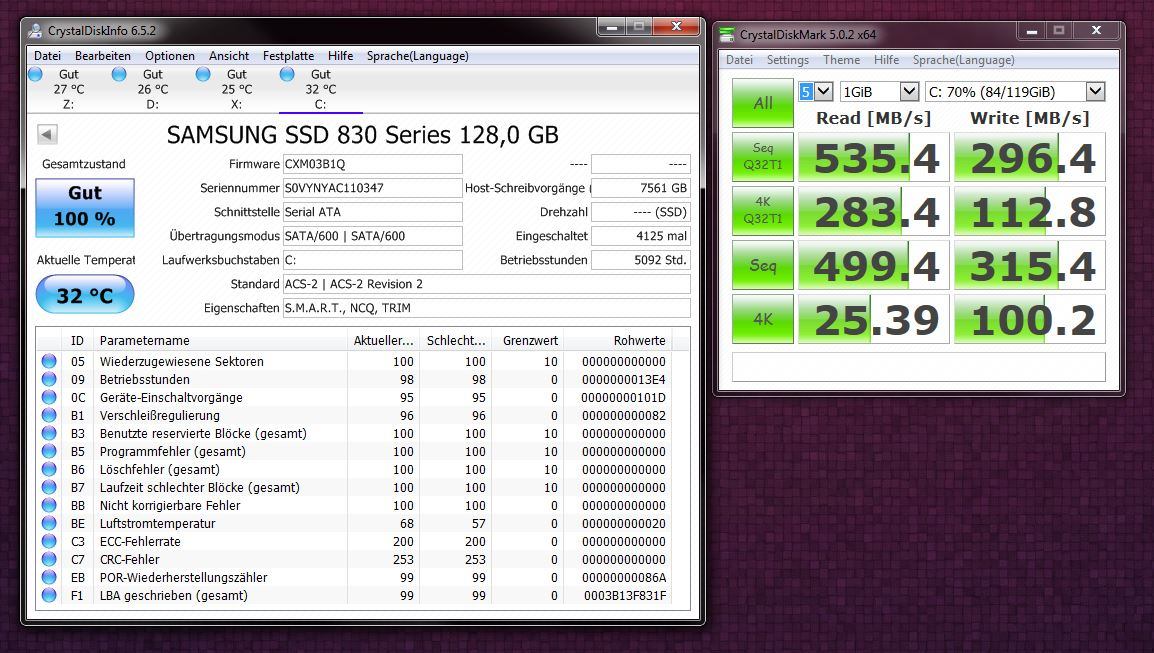Open test count dropdown showing 5
The width and height of the screenshot is (1154, 653).
[x=815, y=91]
